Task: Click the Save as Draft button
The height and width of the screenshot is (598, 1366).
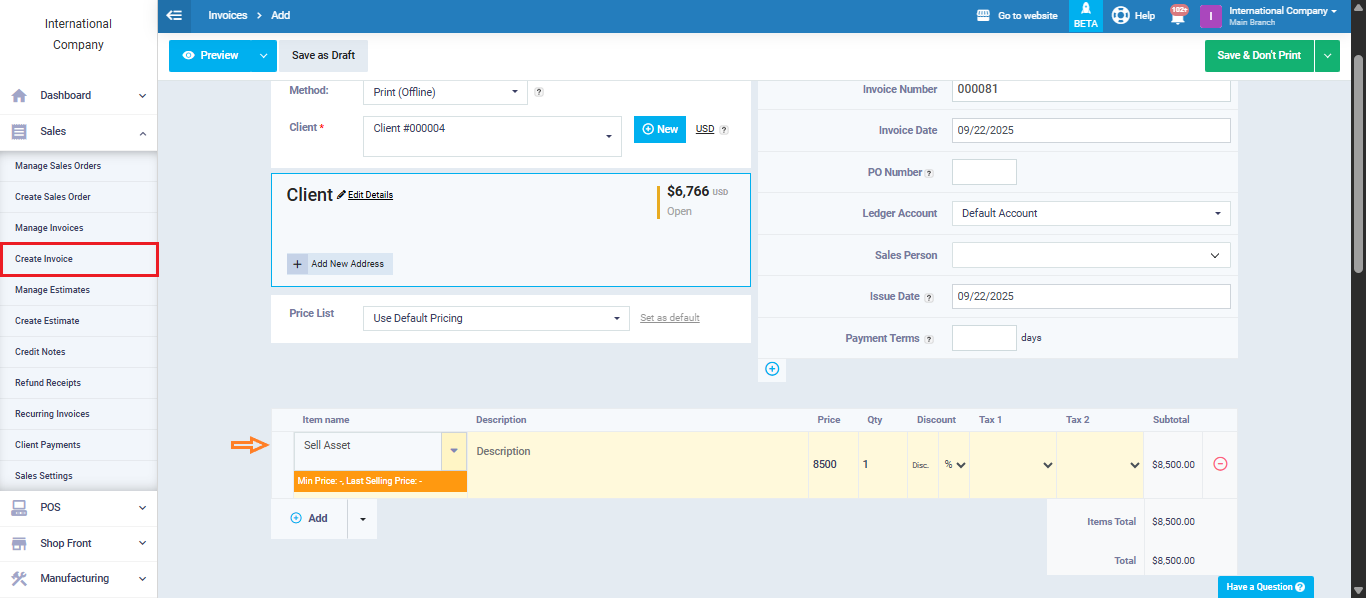Action: coord(323,56)
